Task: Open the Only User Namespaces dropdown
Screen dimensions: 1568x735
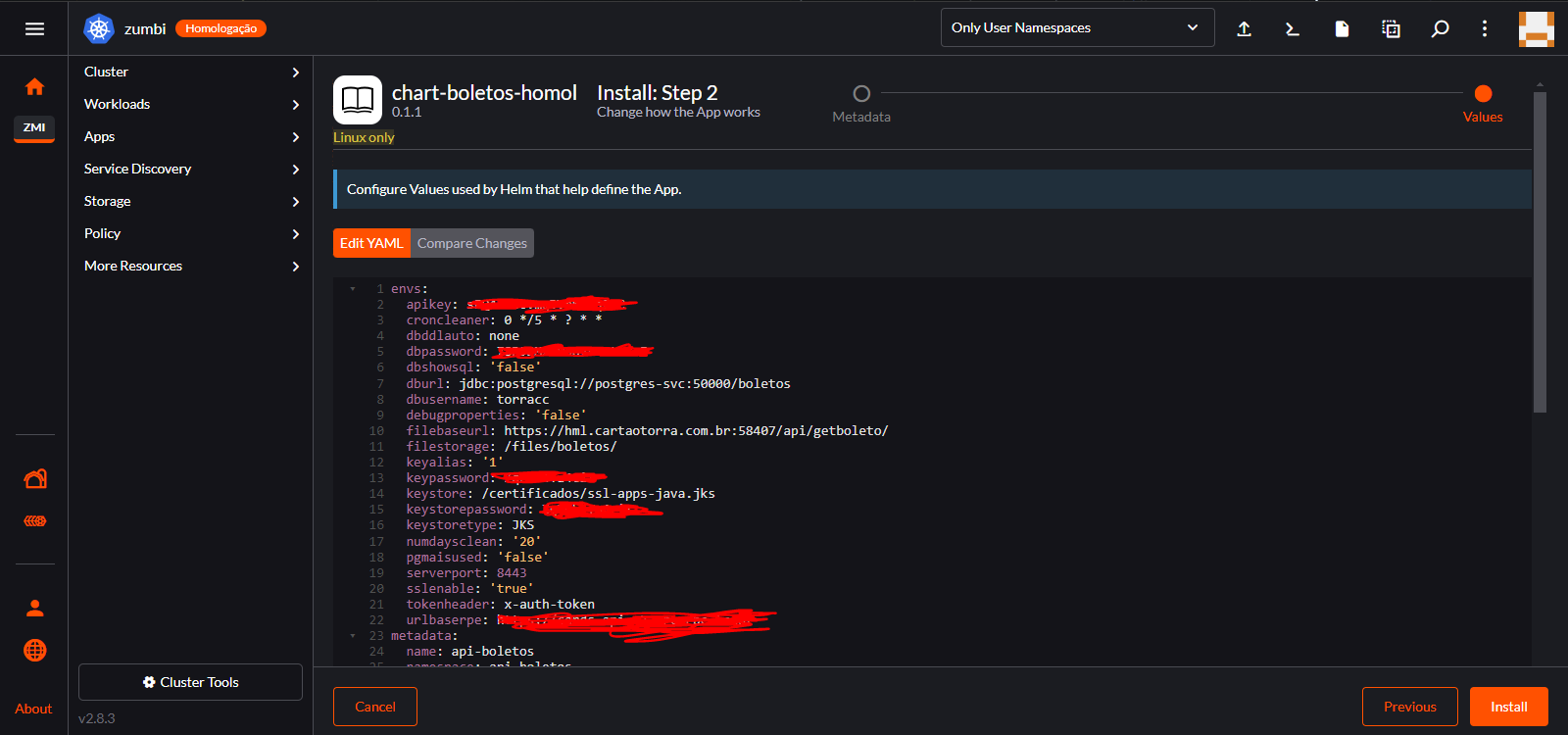Action: 1077,27
